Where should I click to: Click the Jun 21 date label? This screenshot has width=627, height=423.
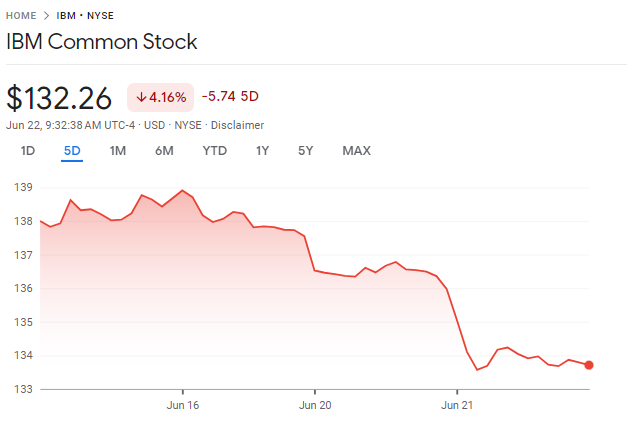457,405
